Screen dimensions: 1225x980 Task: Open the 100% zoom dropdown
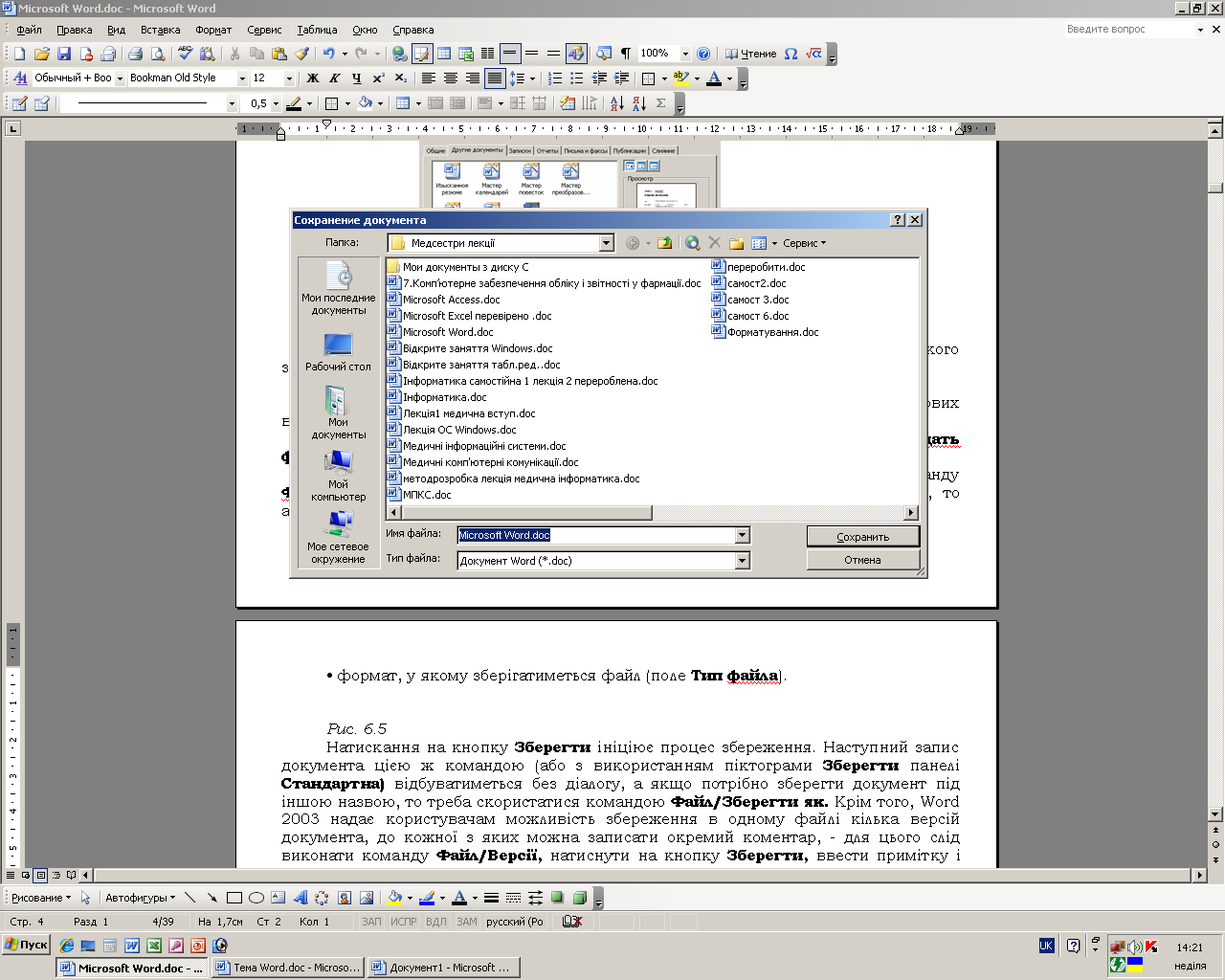[x=685, y=54]
